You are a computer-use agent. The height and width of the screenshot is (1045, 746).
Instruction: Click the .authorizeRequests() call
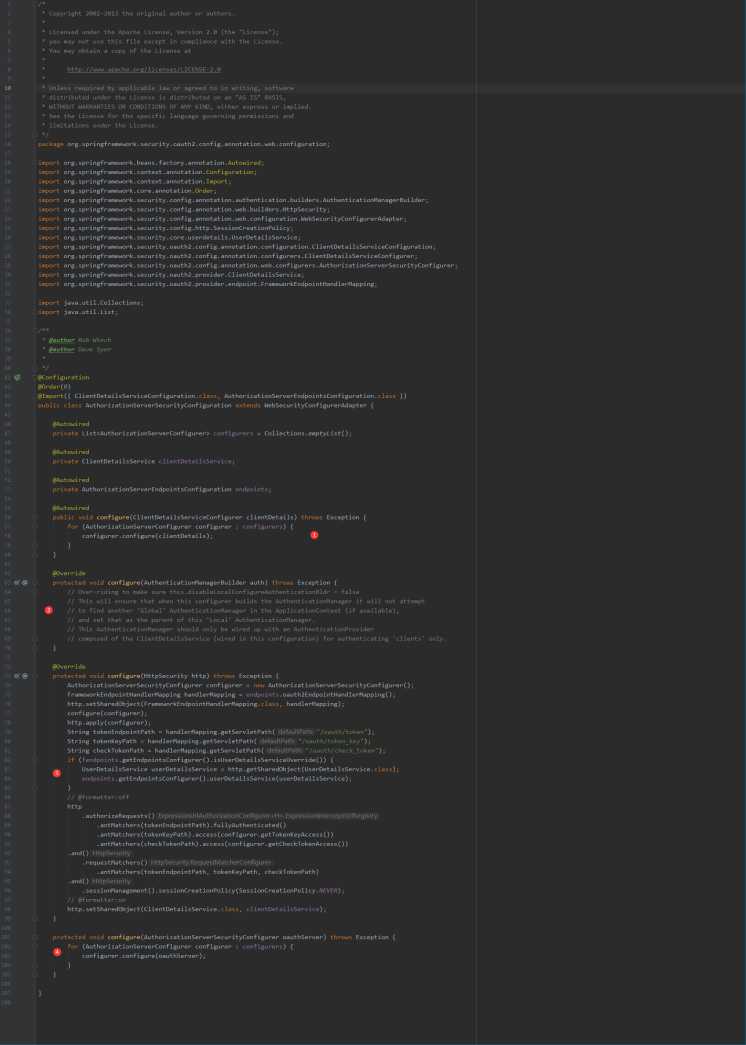pos(118,816)
